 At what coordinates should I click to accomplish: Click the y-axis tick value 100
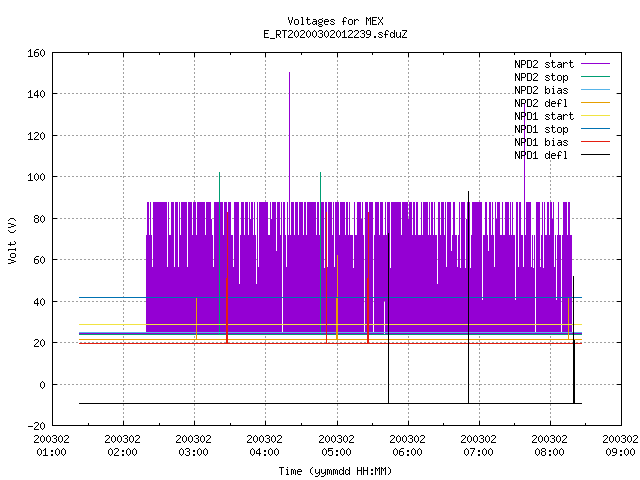[36, 177]
